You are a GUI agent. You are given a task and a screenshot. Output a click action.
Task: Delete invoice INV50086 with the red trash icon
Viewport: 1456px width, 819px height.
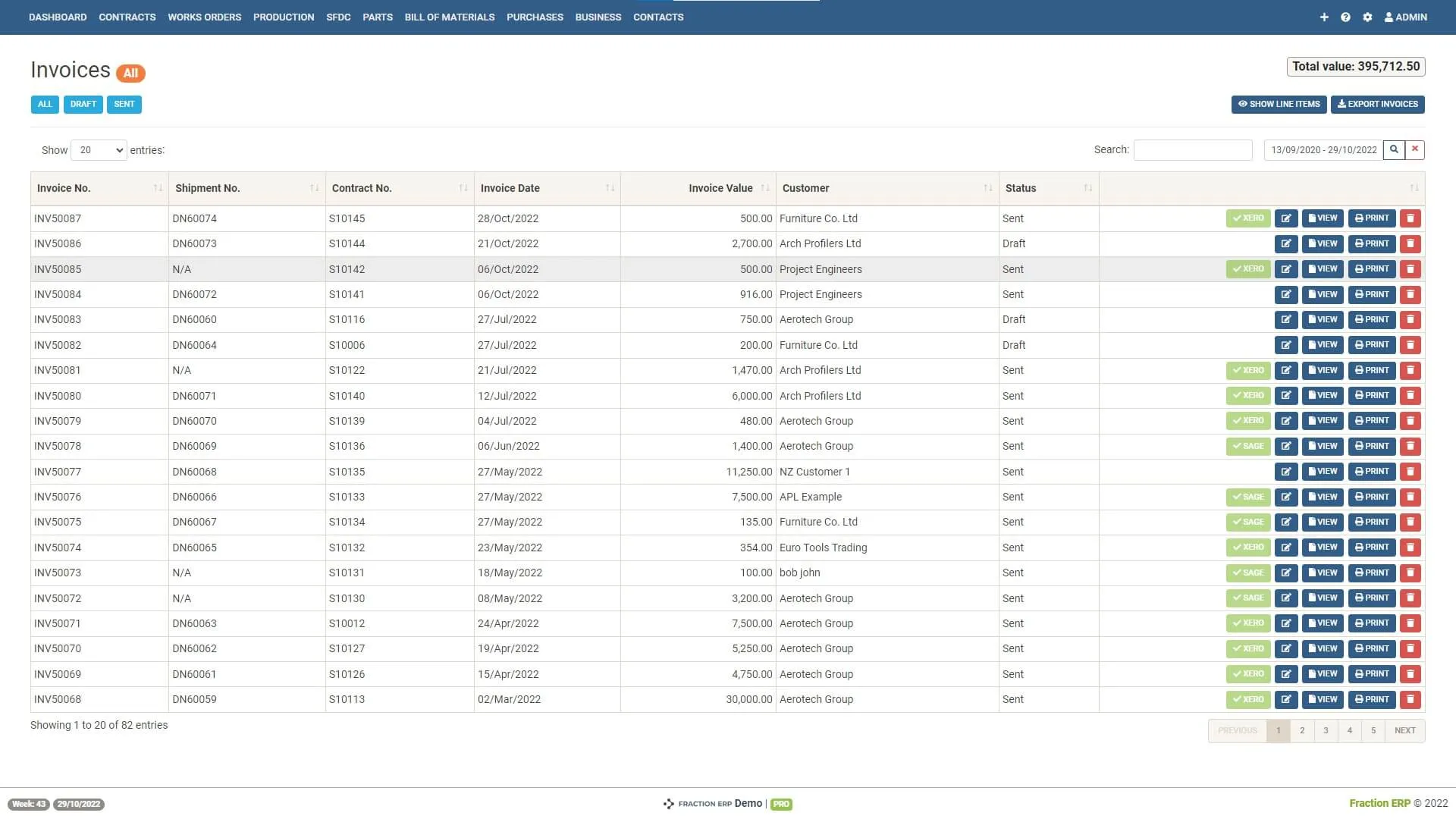coord(1410,243)
